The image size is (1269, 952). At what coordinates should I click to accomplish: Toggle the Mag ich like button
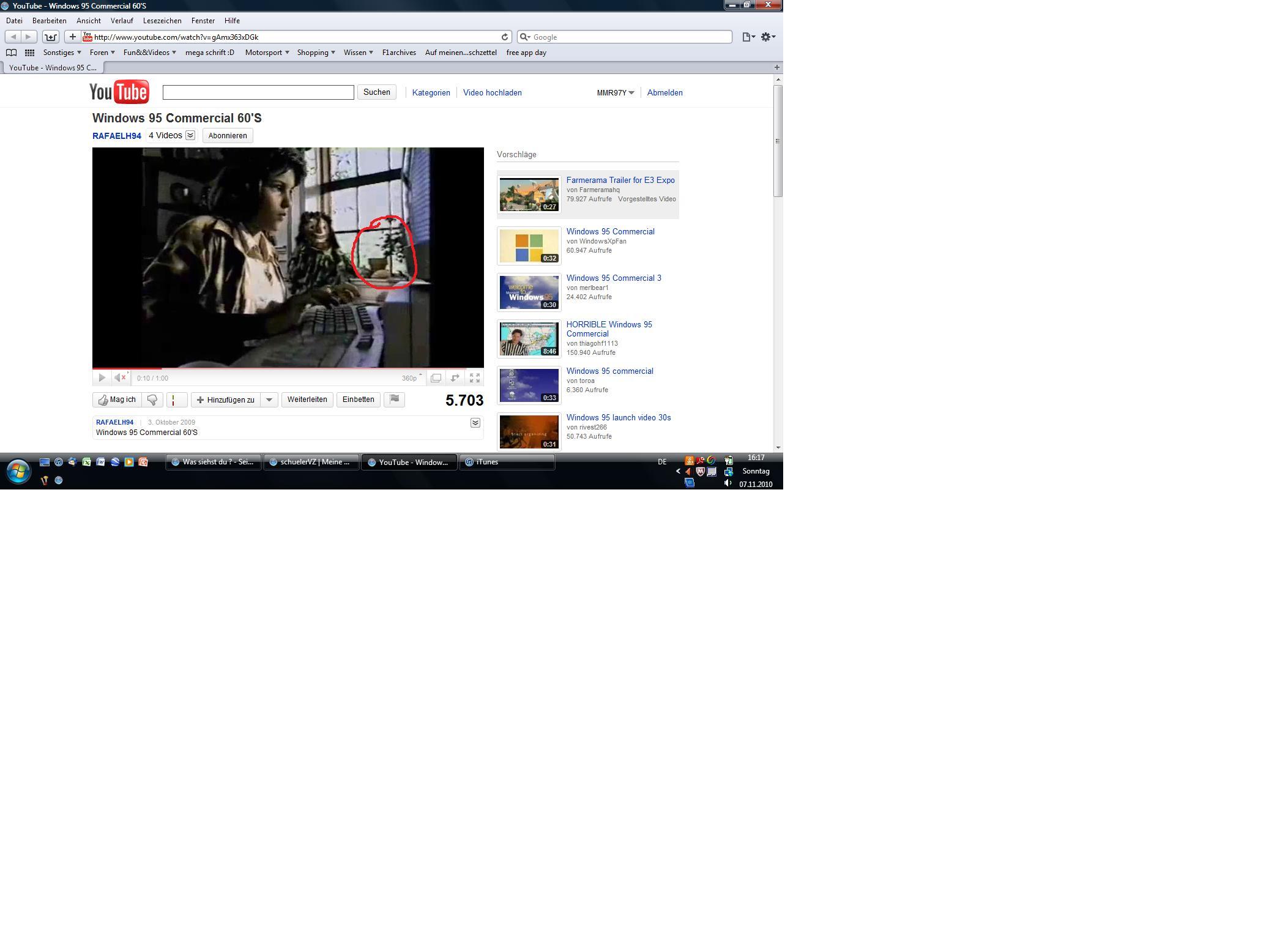117,400
